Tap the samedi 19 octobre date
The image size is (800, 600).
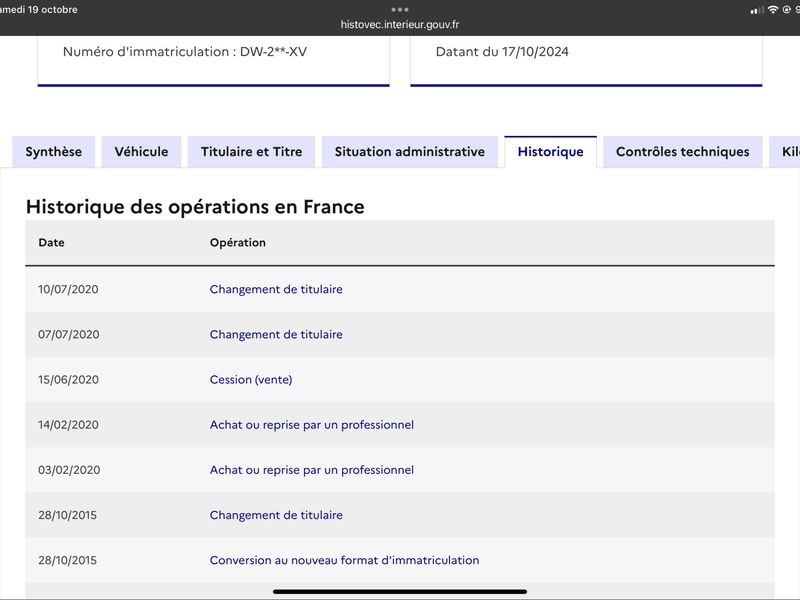[x=39, y=10]
